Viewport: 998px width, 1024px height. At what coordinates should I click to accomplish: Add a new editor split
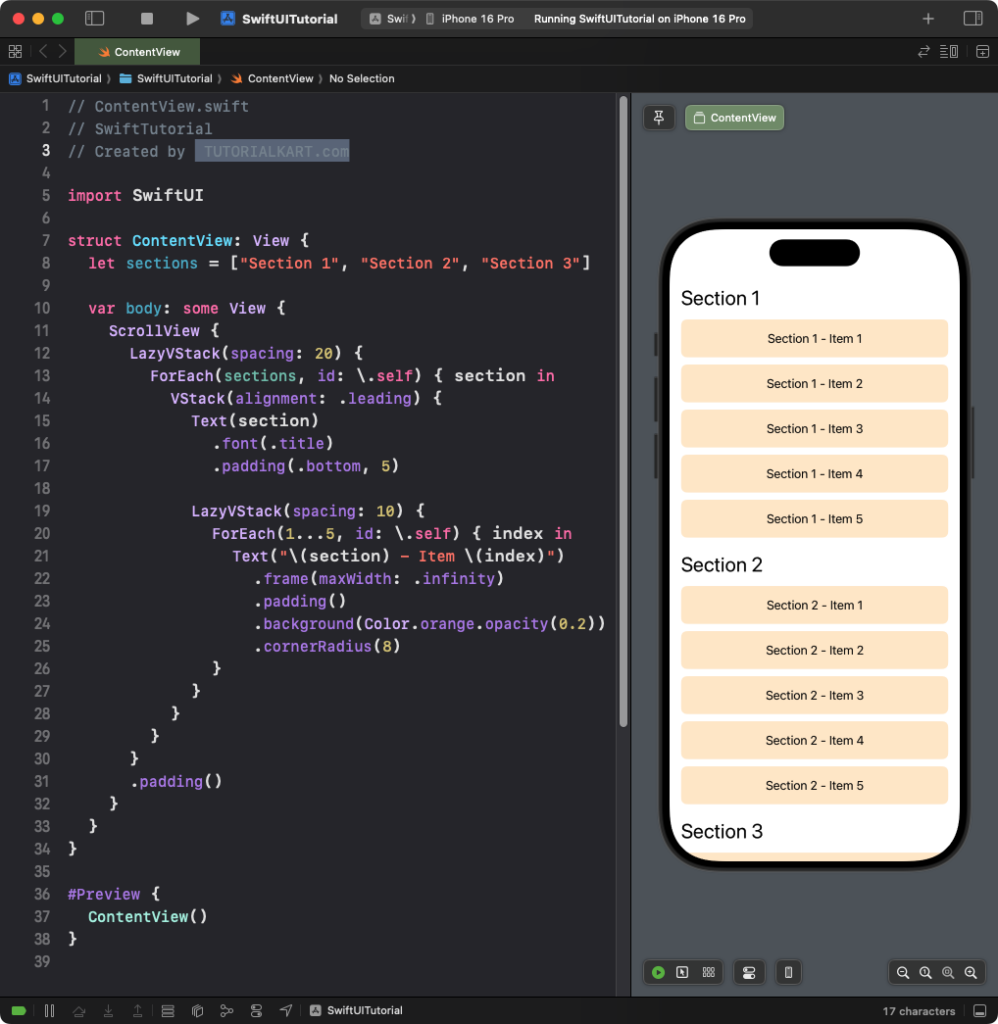tap(983, 51)
